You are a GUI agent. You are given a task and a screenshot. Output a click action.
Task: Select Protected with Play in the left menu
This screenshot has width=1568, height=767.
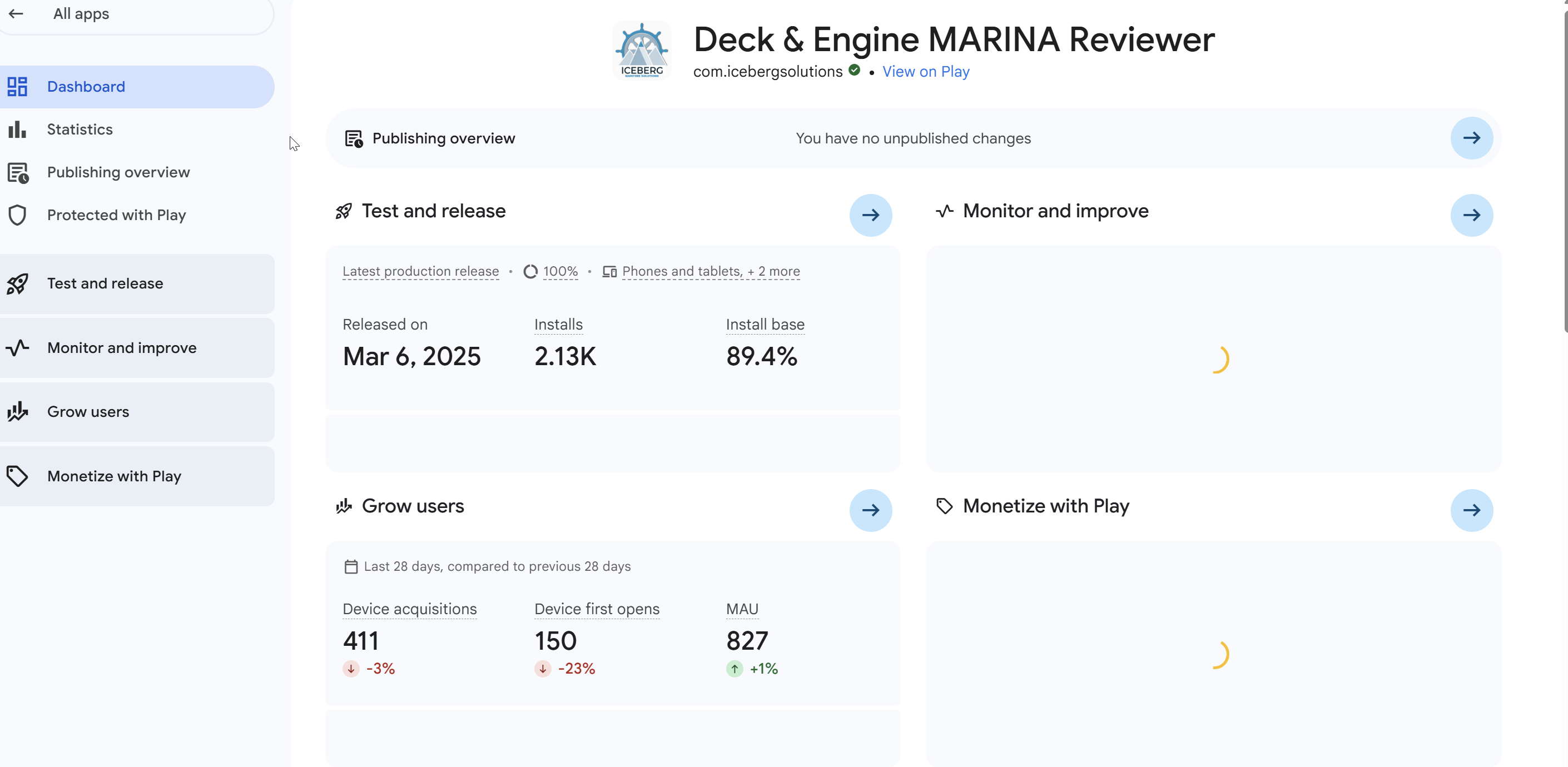[137, 215]
